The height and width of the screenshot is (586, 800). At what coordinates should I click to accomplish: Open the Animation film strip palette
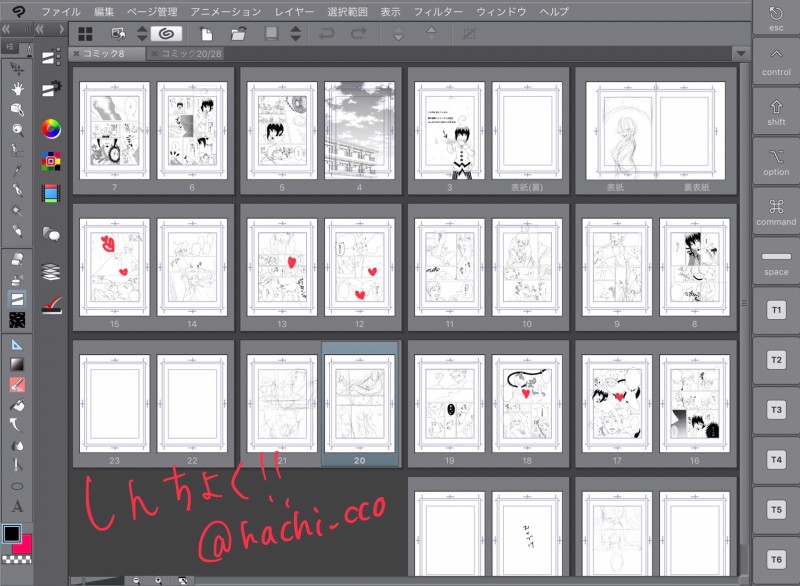(x=51, y=193)
